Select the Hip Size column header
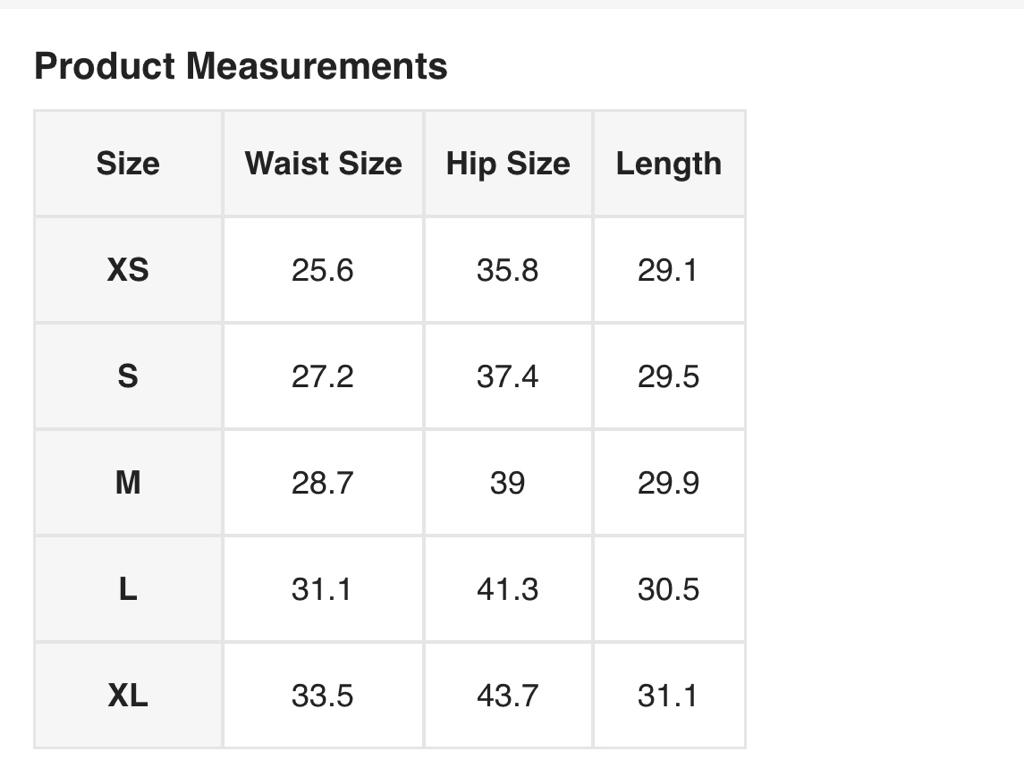The image size is (1024, 760). click(508, 163)
